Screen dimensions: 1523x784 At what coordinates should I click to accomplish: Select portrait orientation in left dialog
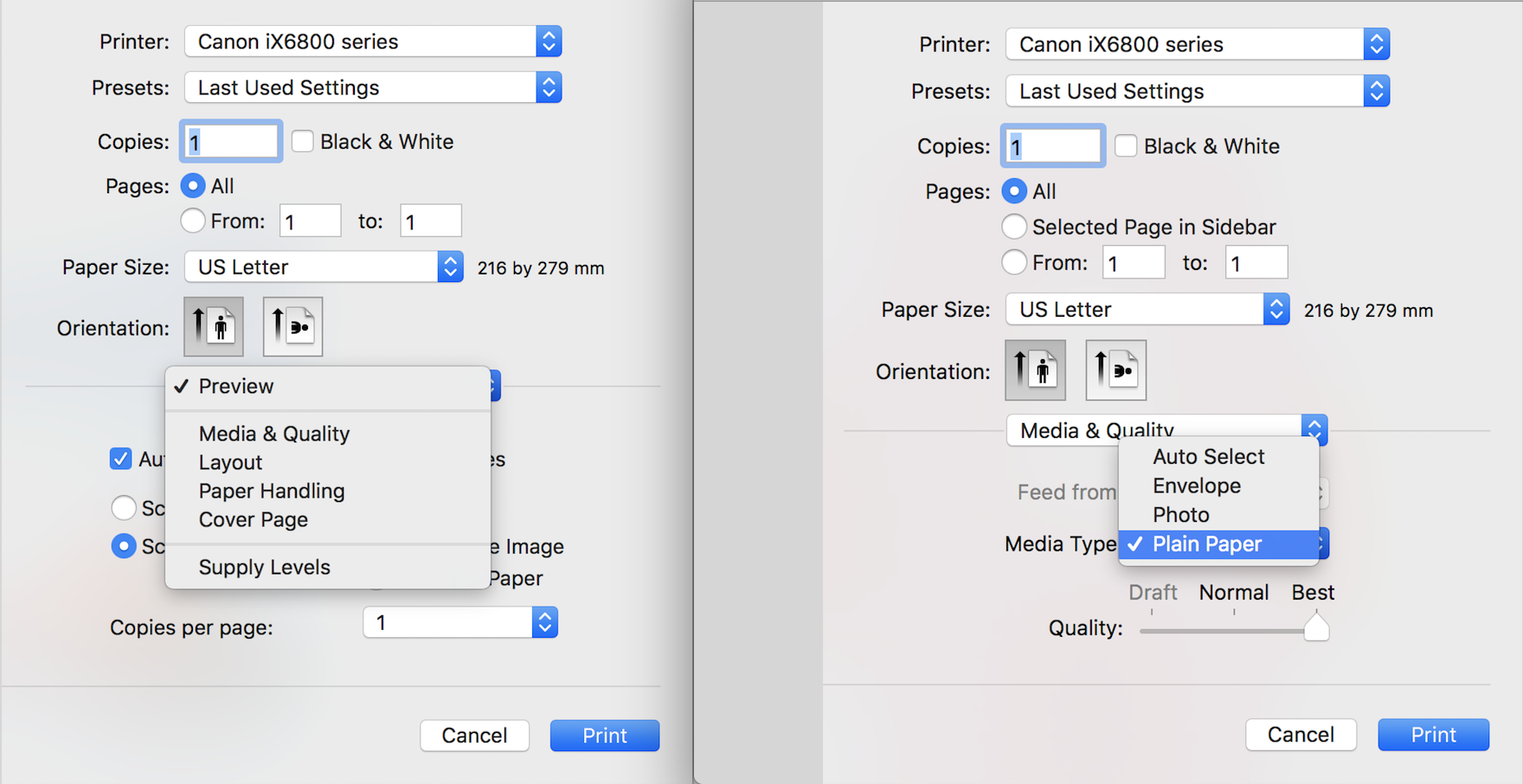[x=213, y=326]
